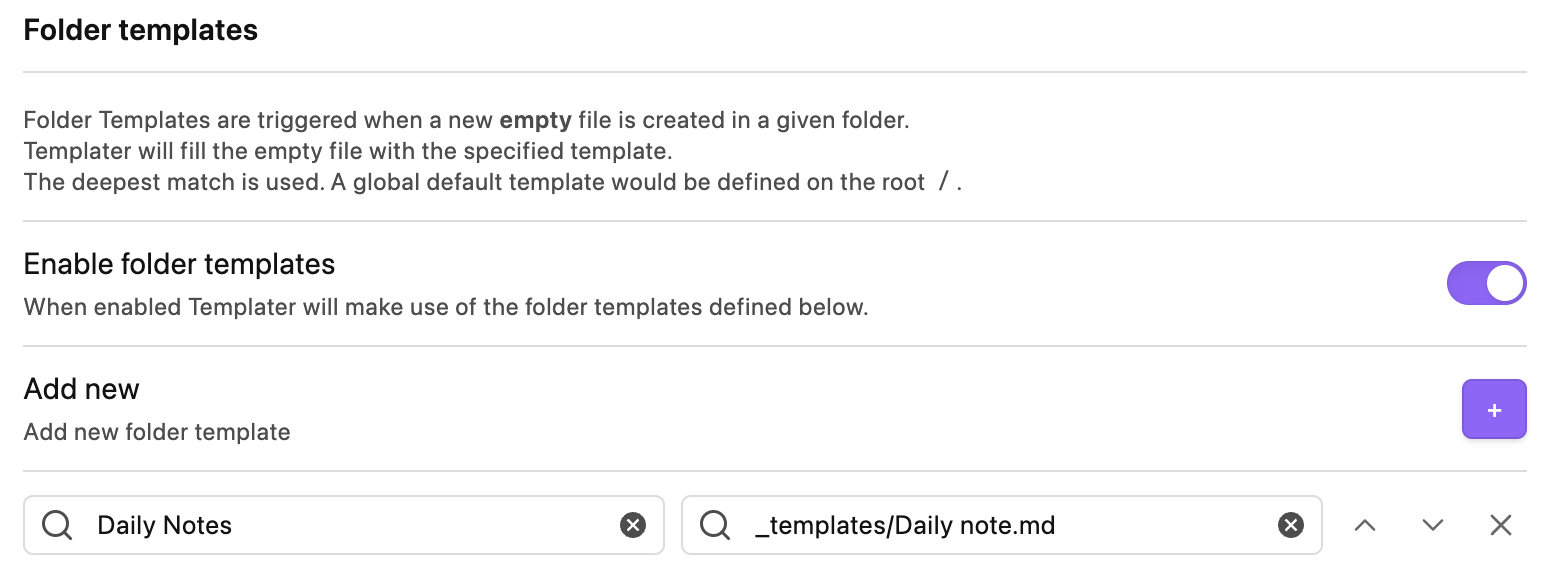Click the plus button to add folder template
Screen dimensions: 1558x584
pyautogui.click(x=1494, y=409)
